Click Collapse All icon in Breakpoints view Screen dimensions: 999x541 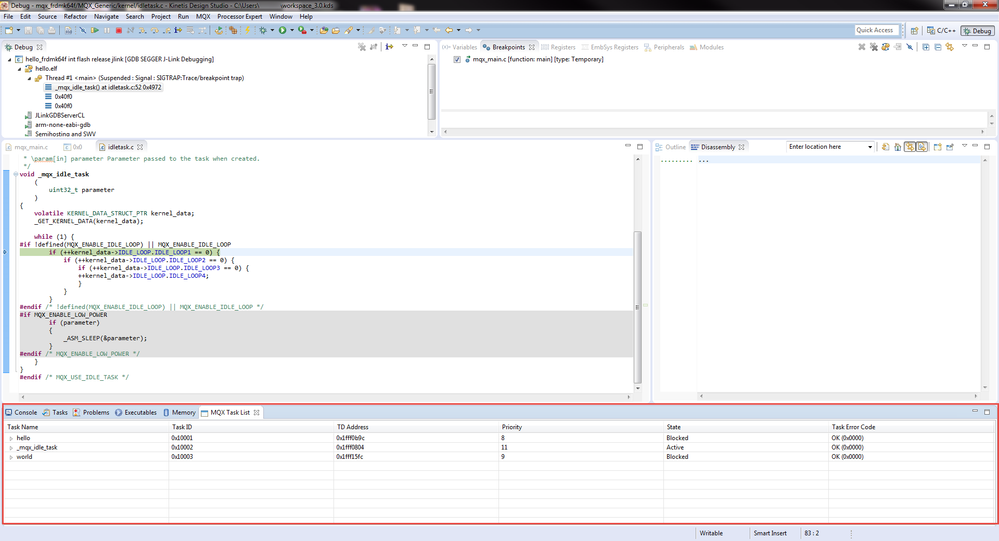[938, 47]
